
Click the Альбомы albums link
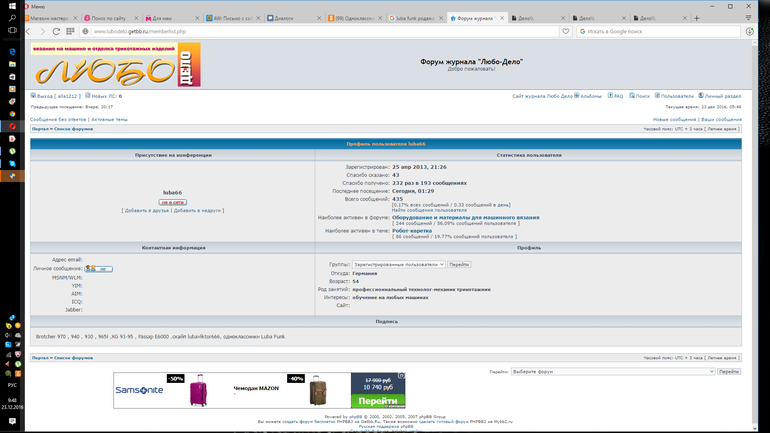[590, 96]
